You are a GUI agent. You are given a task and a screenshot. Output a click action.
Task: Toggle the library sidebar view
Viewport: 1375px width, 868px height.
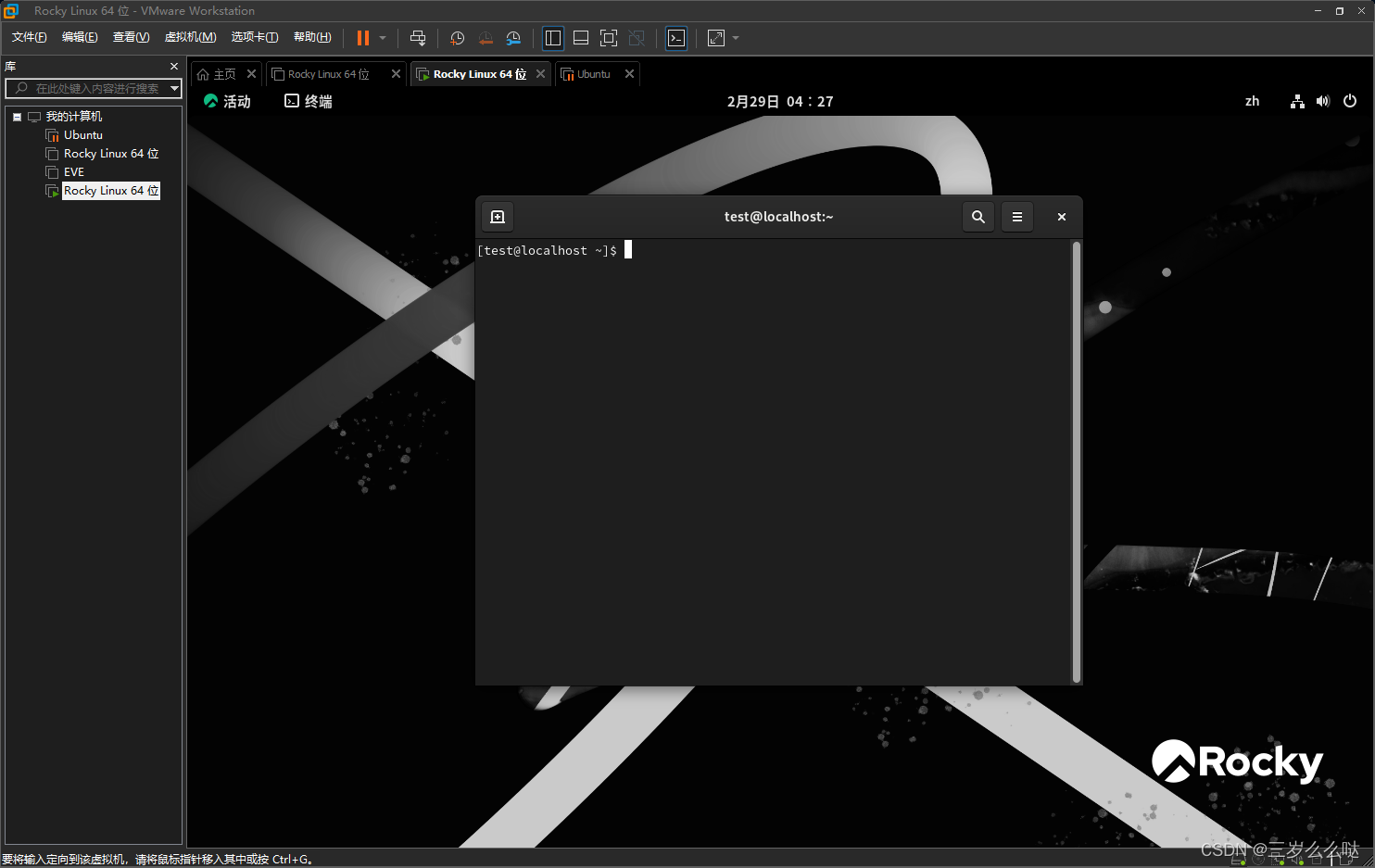coord(553,38)
